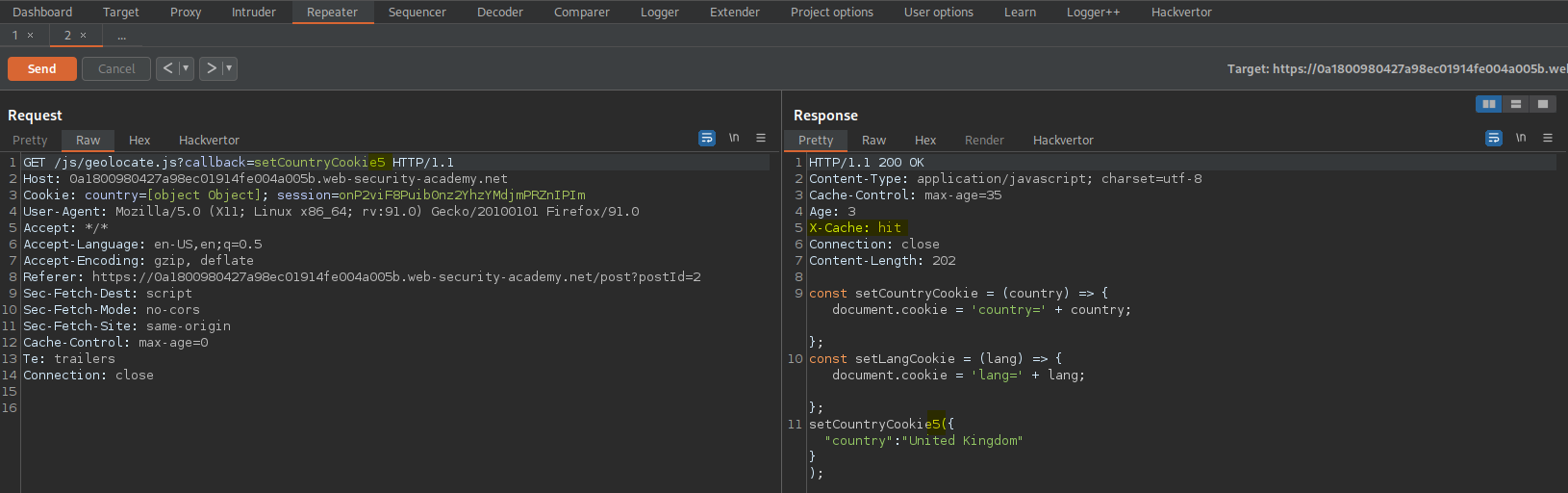Open the Logger++ tab
1568x493 pixels.
[1094, 13]
